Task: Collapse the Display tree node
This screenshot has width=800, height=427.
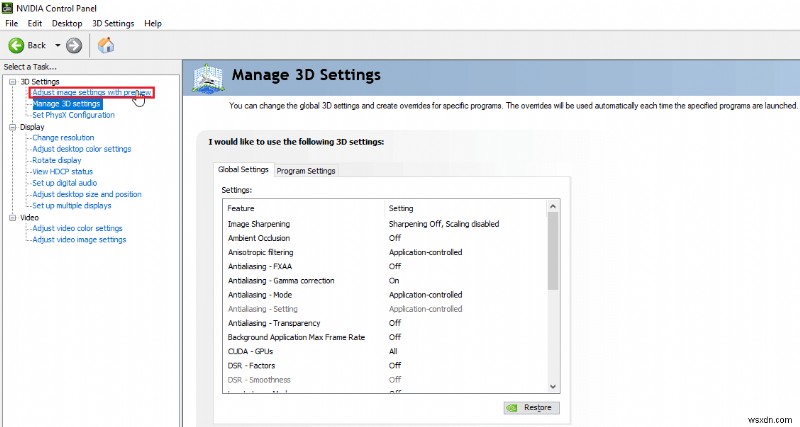Action: (x=13, y=127)
